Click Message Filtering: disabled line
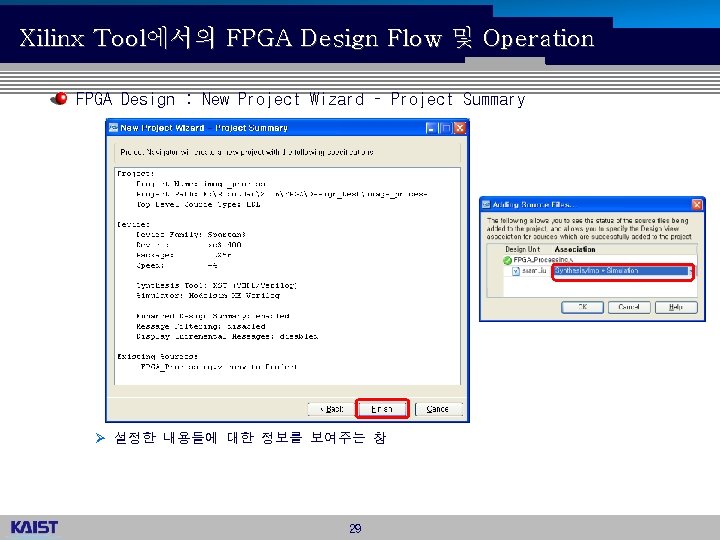 pyautogui.click(x=201, y=326)
